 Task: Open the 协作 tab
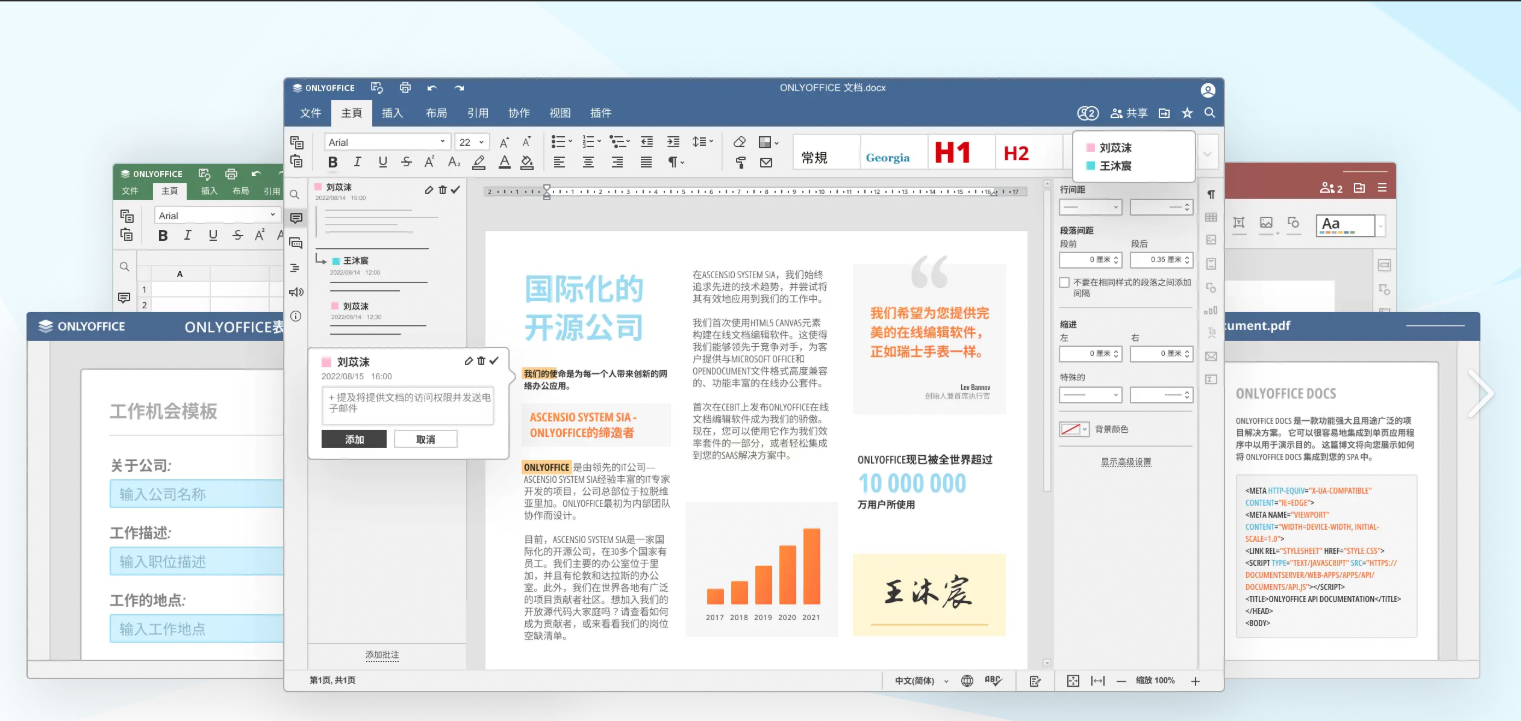[x=519, y=113]
